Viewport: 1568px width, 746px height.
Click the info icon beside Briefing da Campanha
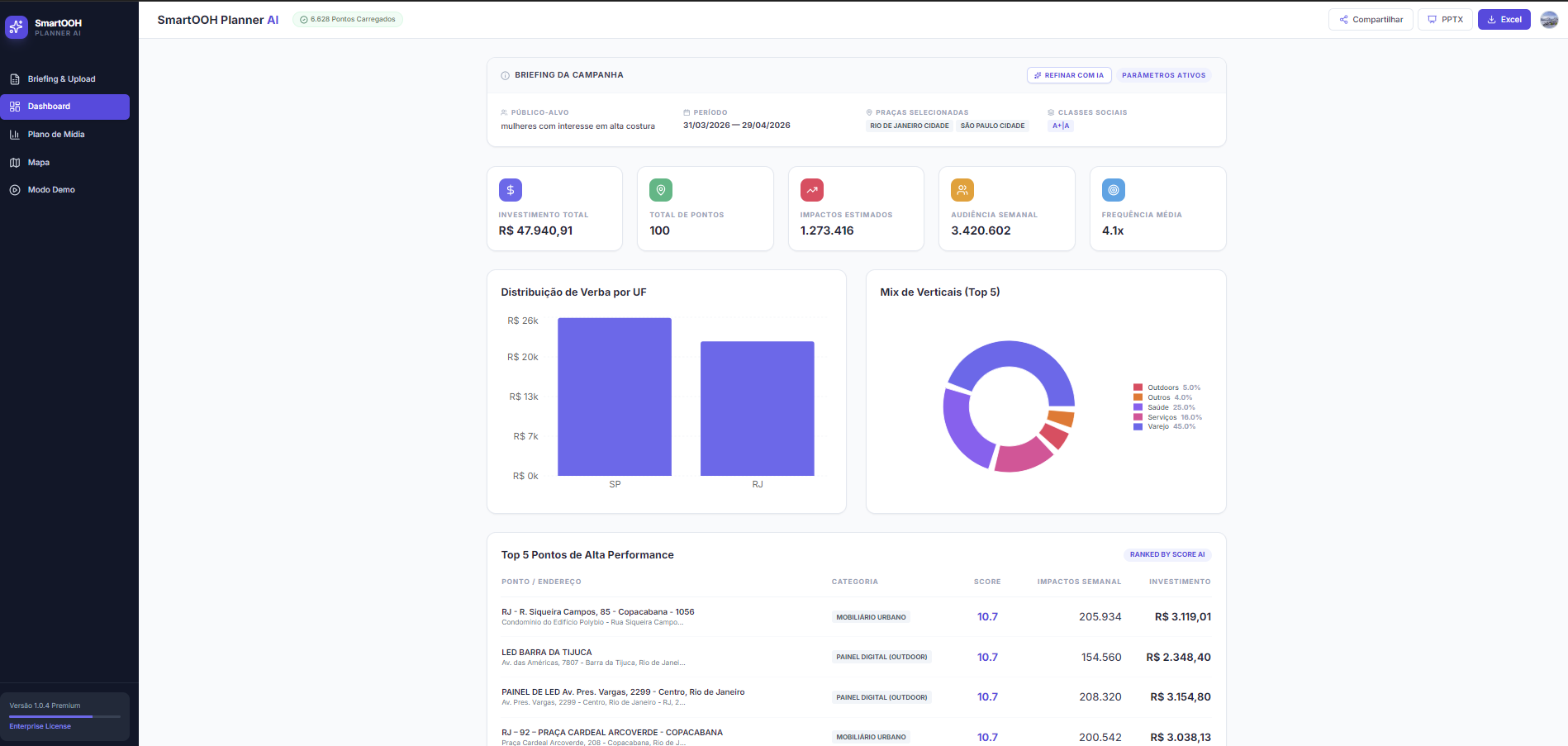506,75
